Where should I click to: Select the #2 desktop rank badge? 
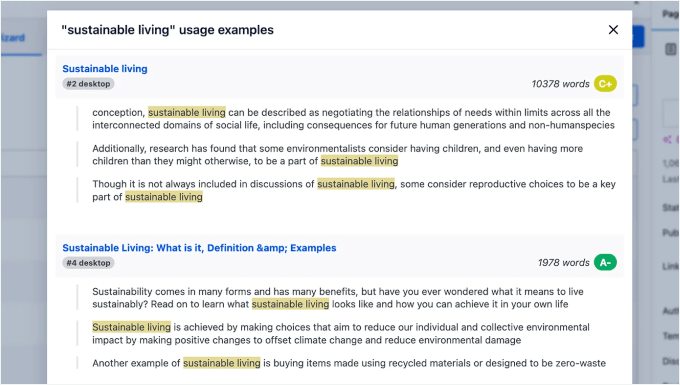88,84
